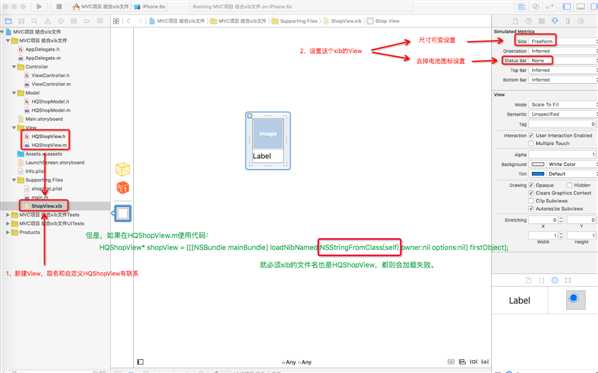Enable Clip Subviews checkbox
Screen dimensions: 598x373
pyautogui.click(x=531, y=201)
